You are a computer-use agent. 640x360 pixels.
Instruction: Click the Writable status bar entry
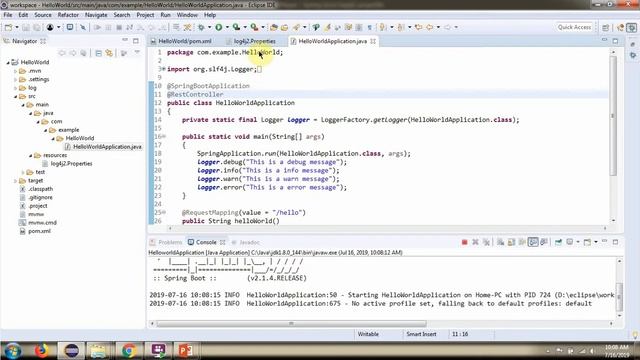coord(368,334)
